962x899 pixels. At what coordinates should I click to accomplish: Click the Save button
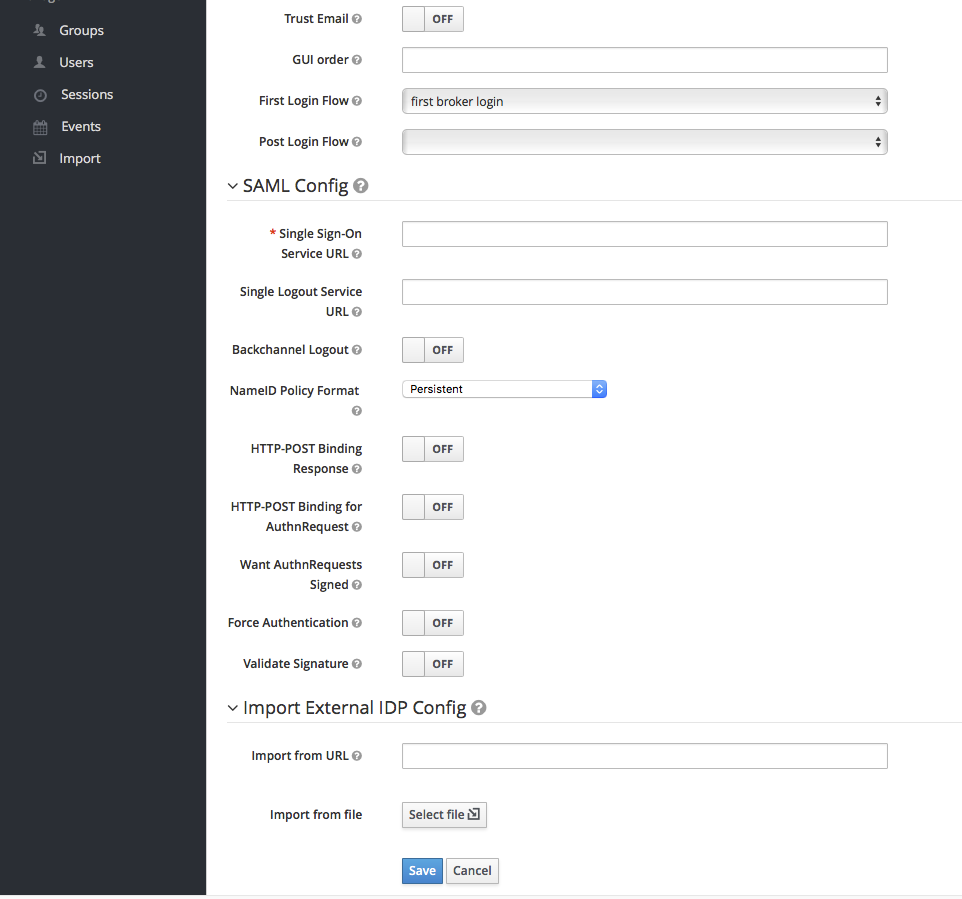(422, 871)
